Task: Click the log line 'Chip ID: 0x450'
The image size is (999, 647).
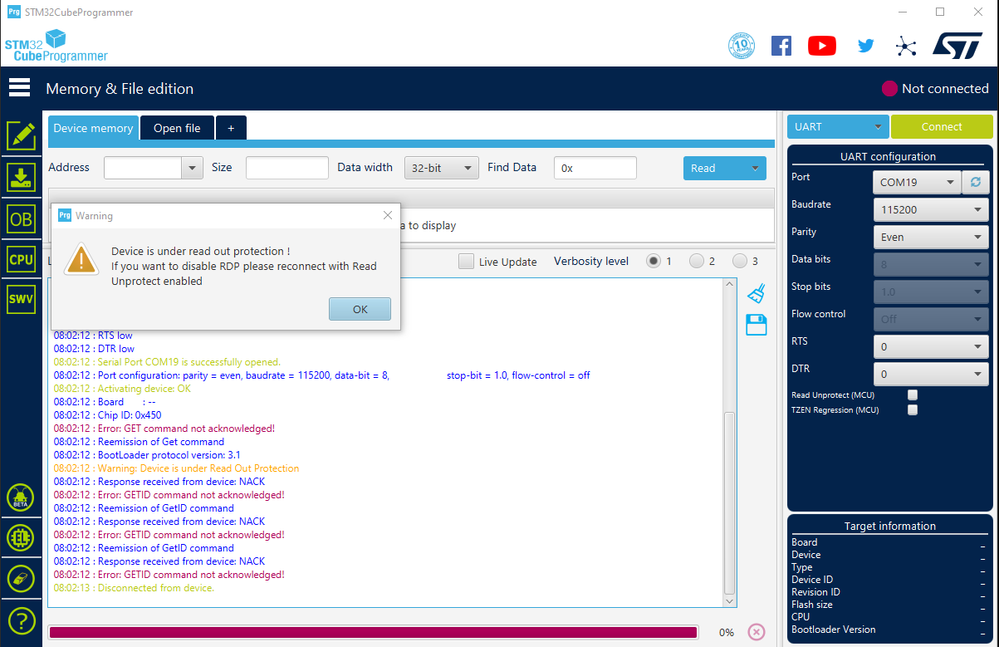Action: [108, 415]
